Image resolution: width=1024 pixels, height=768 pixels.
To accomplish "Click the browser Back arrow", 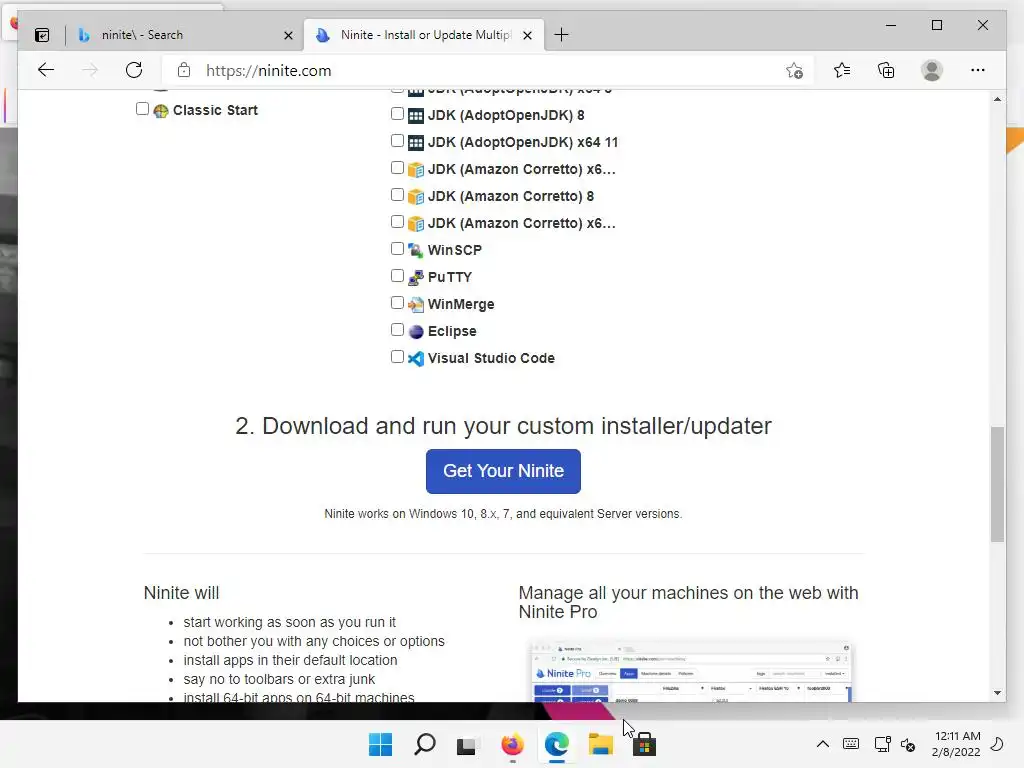I will click(x=45, y=71).
